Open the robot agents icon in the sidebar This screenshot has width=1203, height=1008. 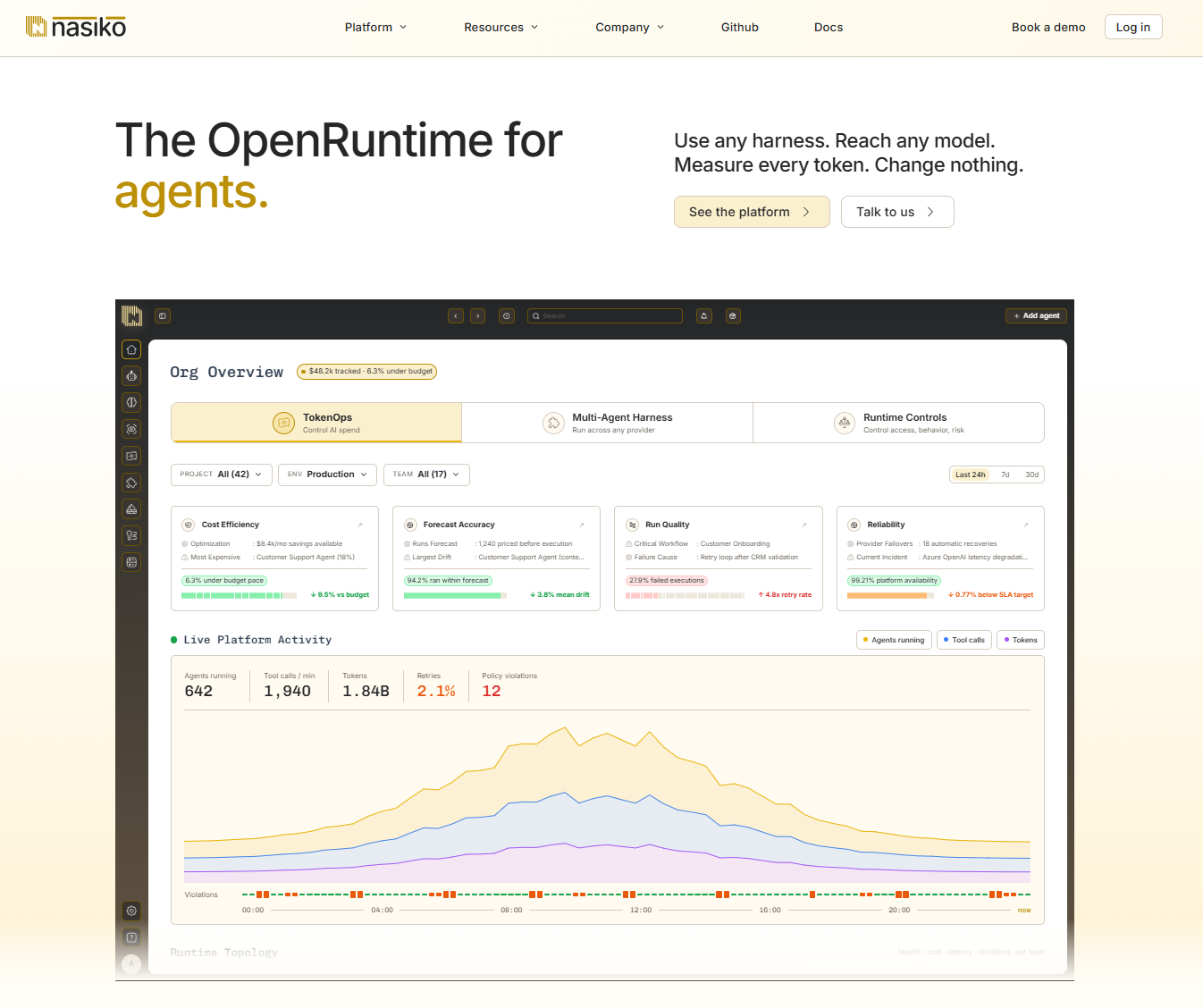click(x=131, y=376)
